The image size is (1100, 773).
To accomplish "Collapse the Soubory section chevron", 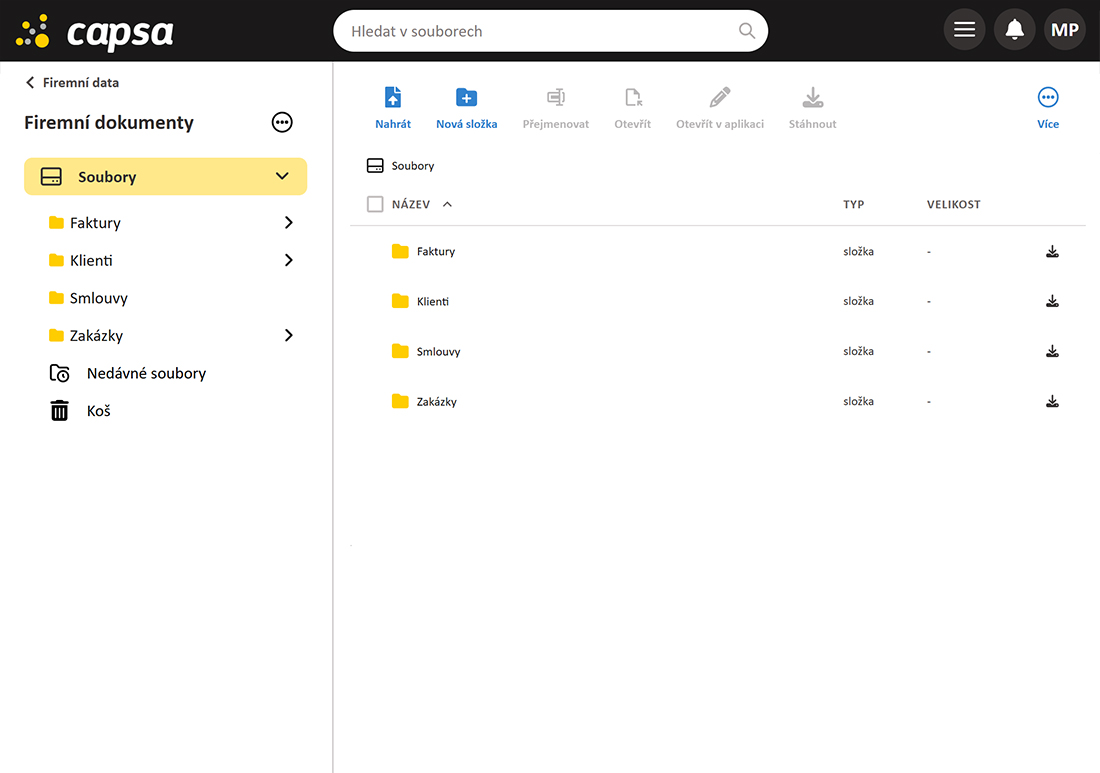I will [282, 177].
